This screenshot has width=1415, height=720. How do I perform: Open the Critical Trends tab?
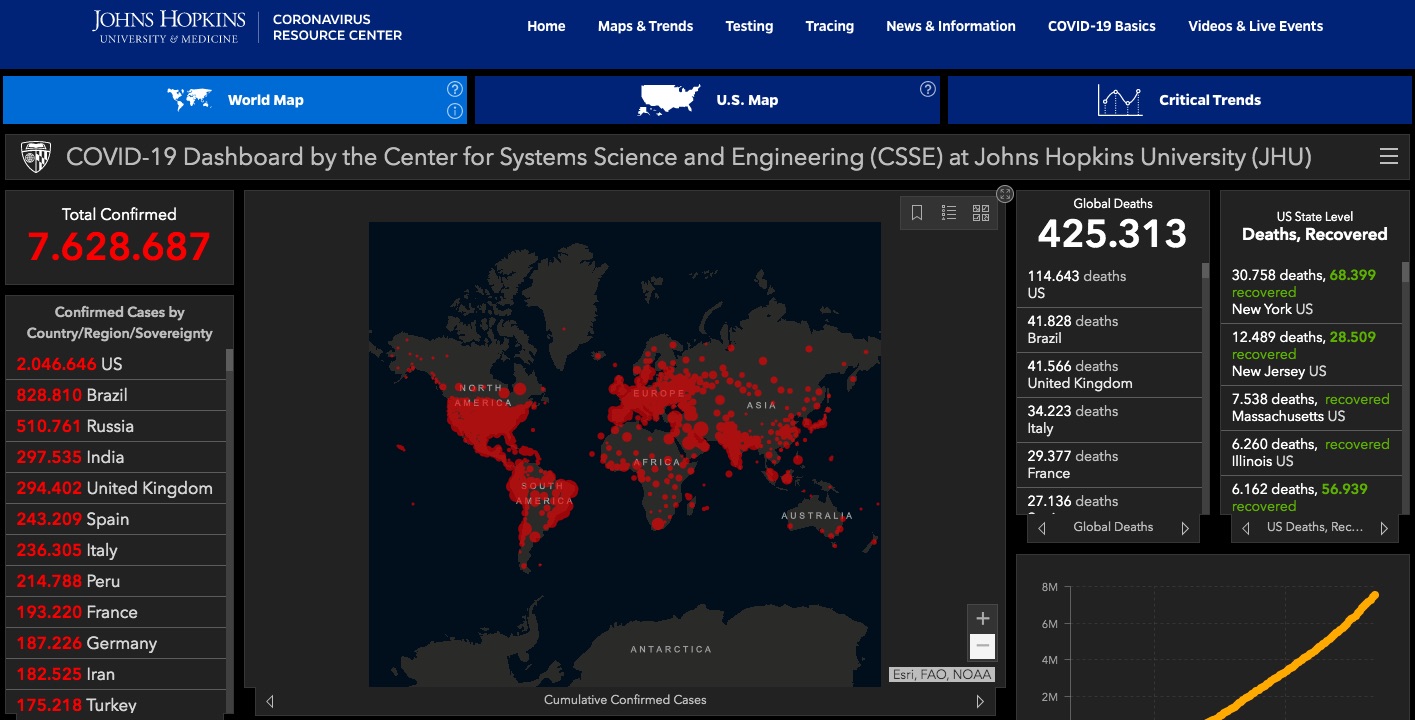(x=1179, y=100)
